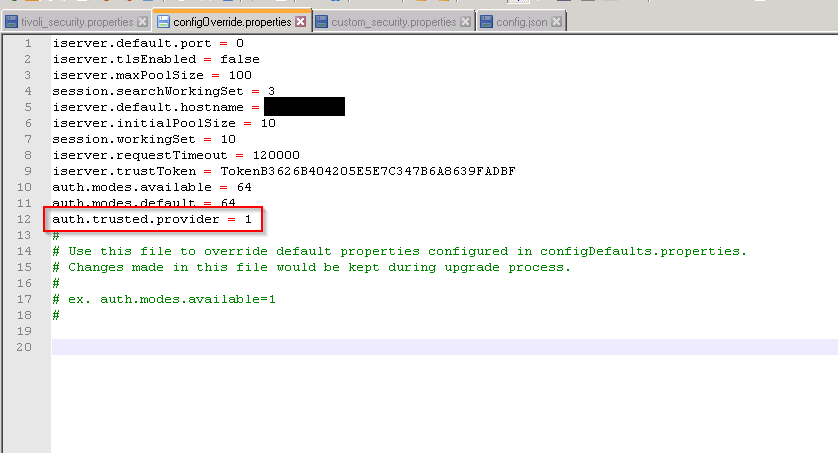Viewport: 838px width, 453px height.
Task: Click the 'auth.trusted.provider = 1' line
Action: tap(152, 220)
